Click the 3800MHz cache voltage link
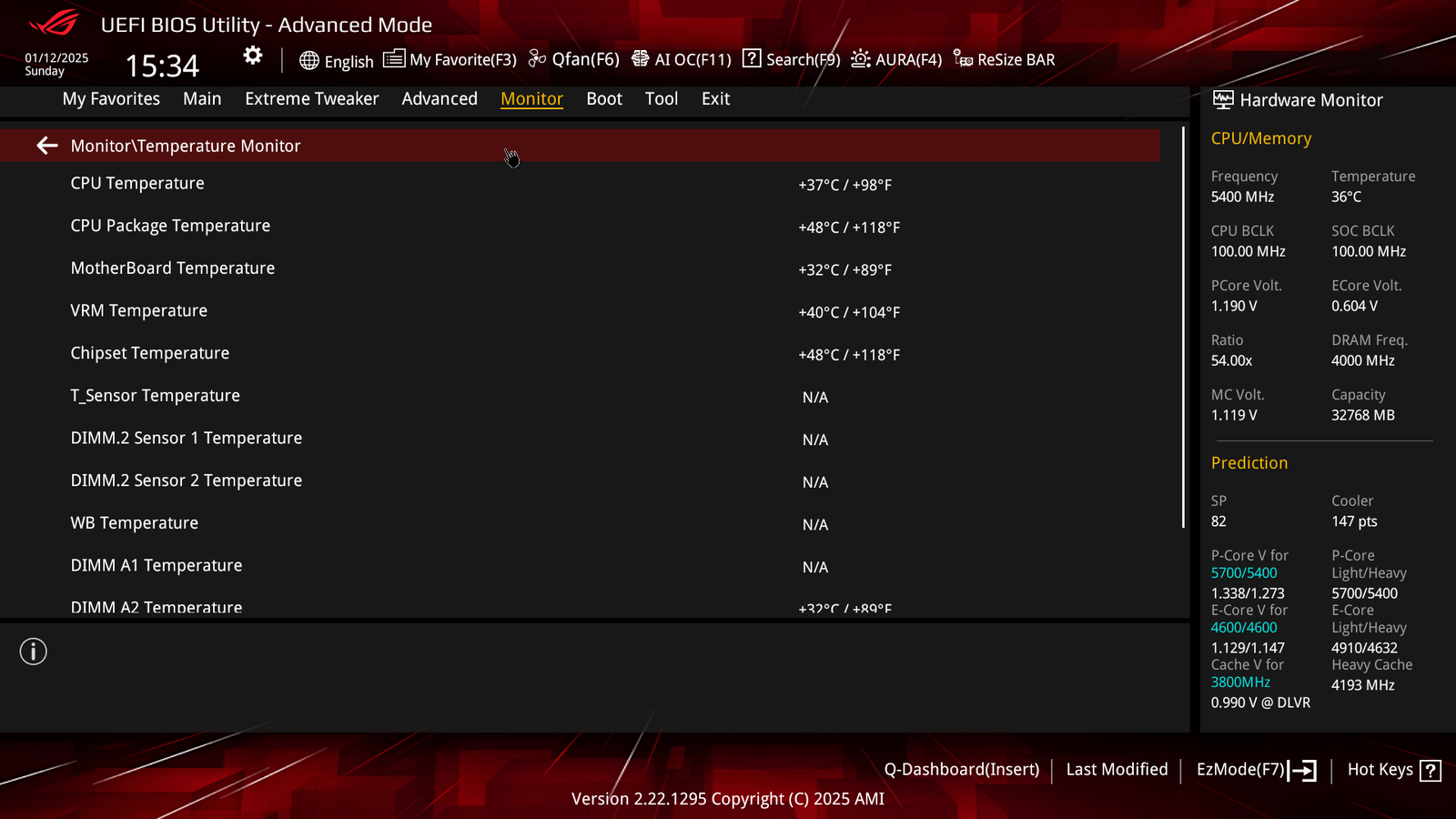The image size is (1456, 819). pyautogui.click(x=1240, y=682)
